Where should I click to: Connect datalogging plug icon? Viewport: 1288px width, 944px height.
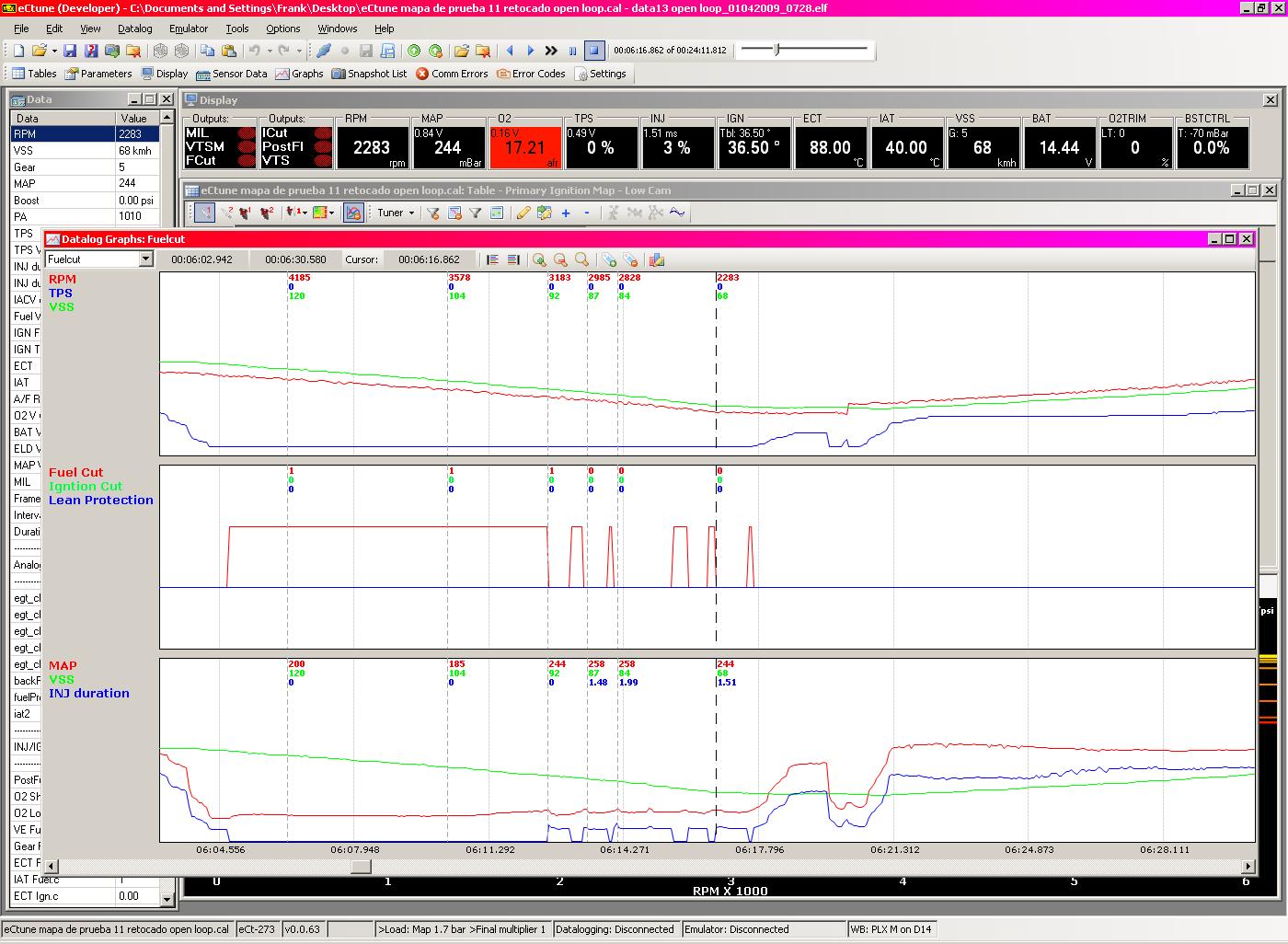click(325, 51)
